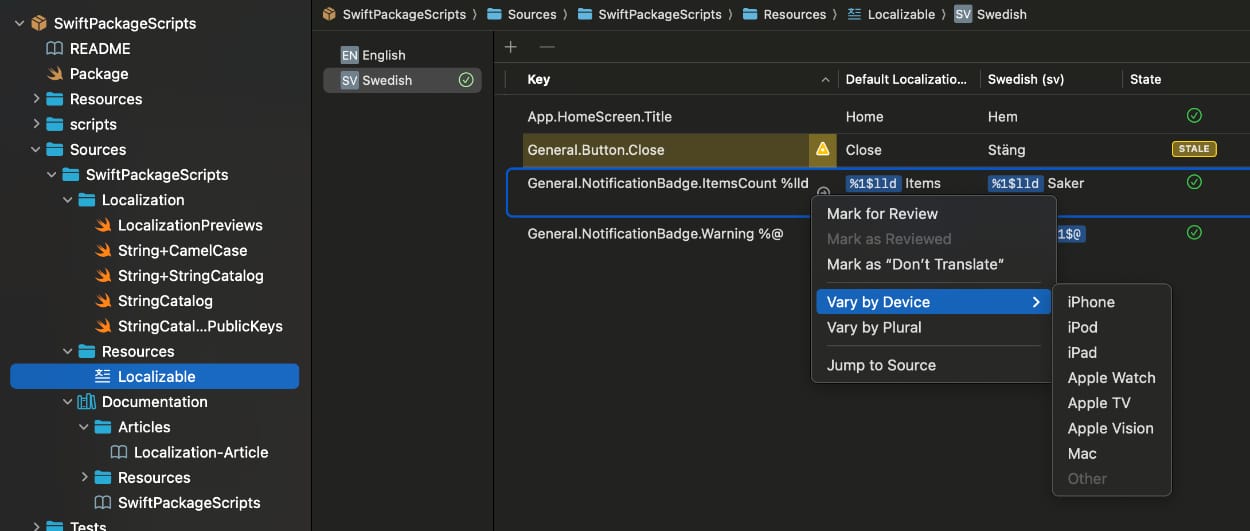The height and width of the screenshot is (531, 1250).
Task: Click the SwiftPackageScripts project package icon
Action: pyautogui.click(x=39, y=23)
